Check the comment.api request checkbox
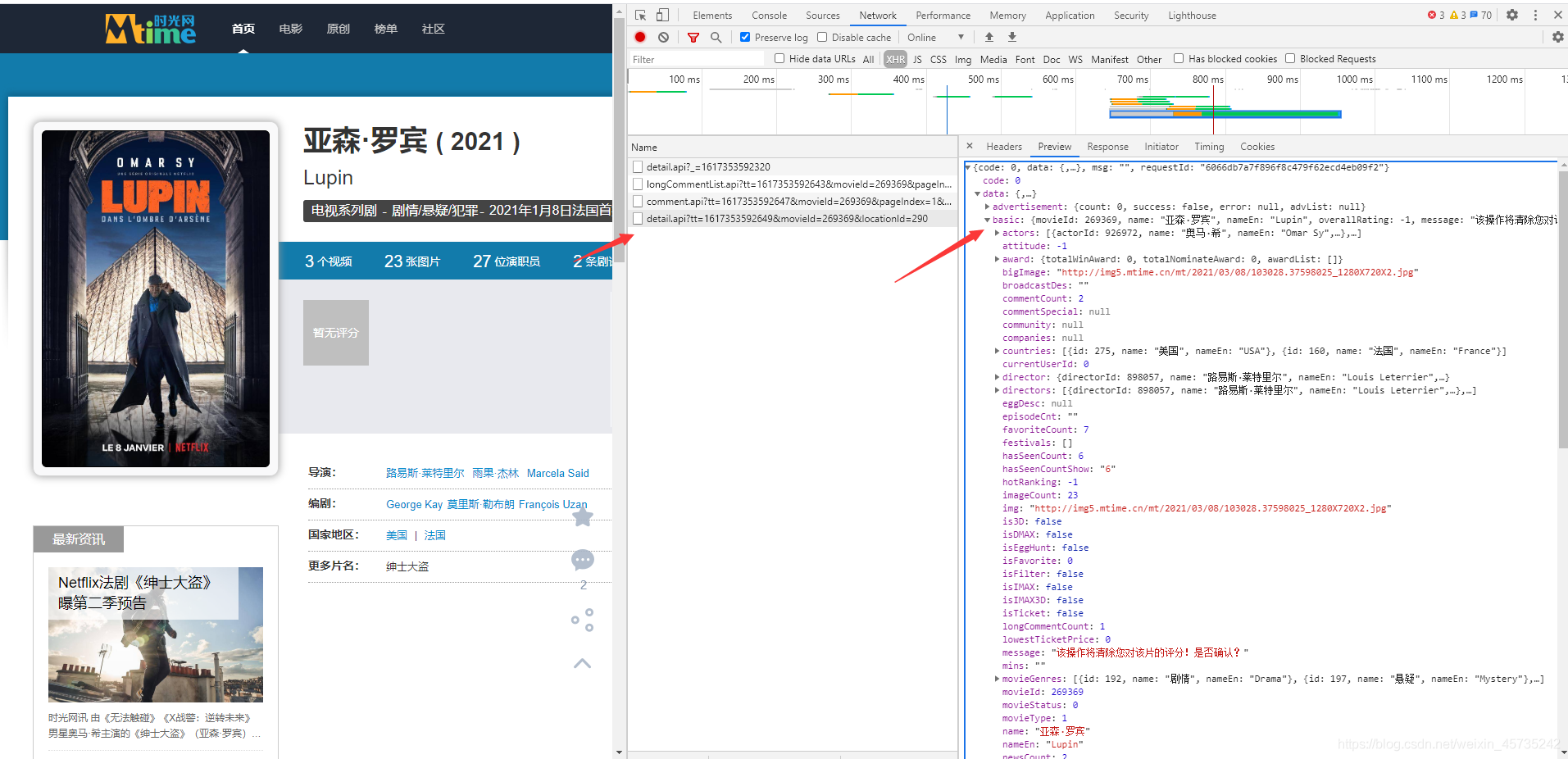Image resolution: width=1568 pixels, height=759 pixels. [638, 201]
